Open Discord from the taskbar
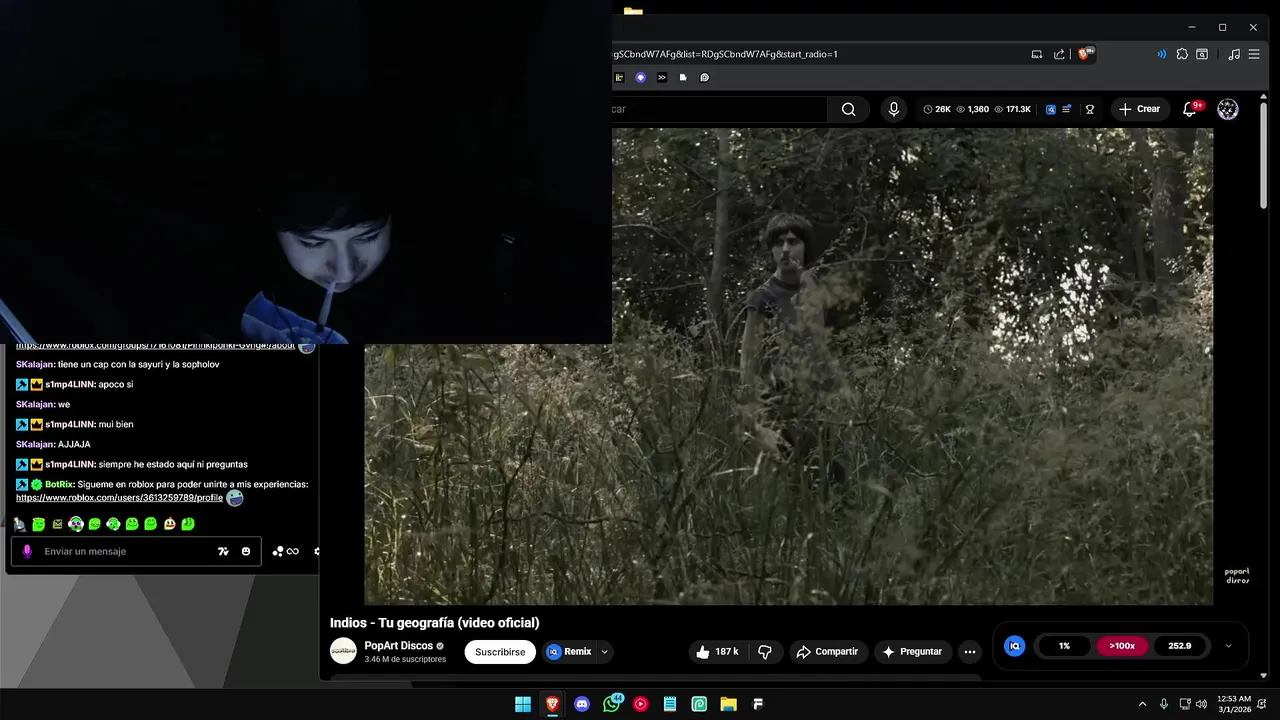This screenshot has height=720, width=1280. [582, 704]
